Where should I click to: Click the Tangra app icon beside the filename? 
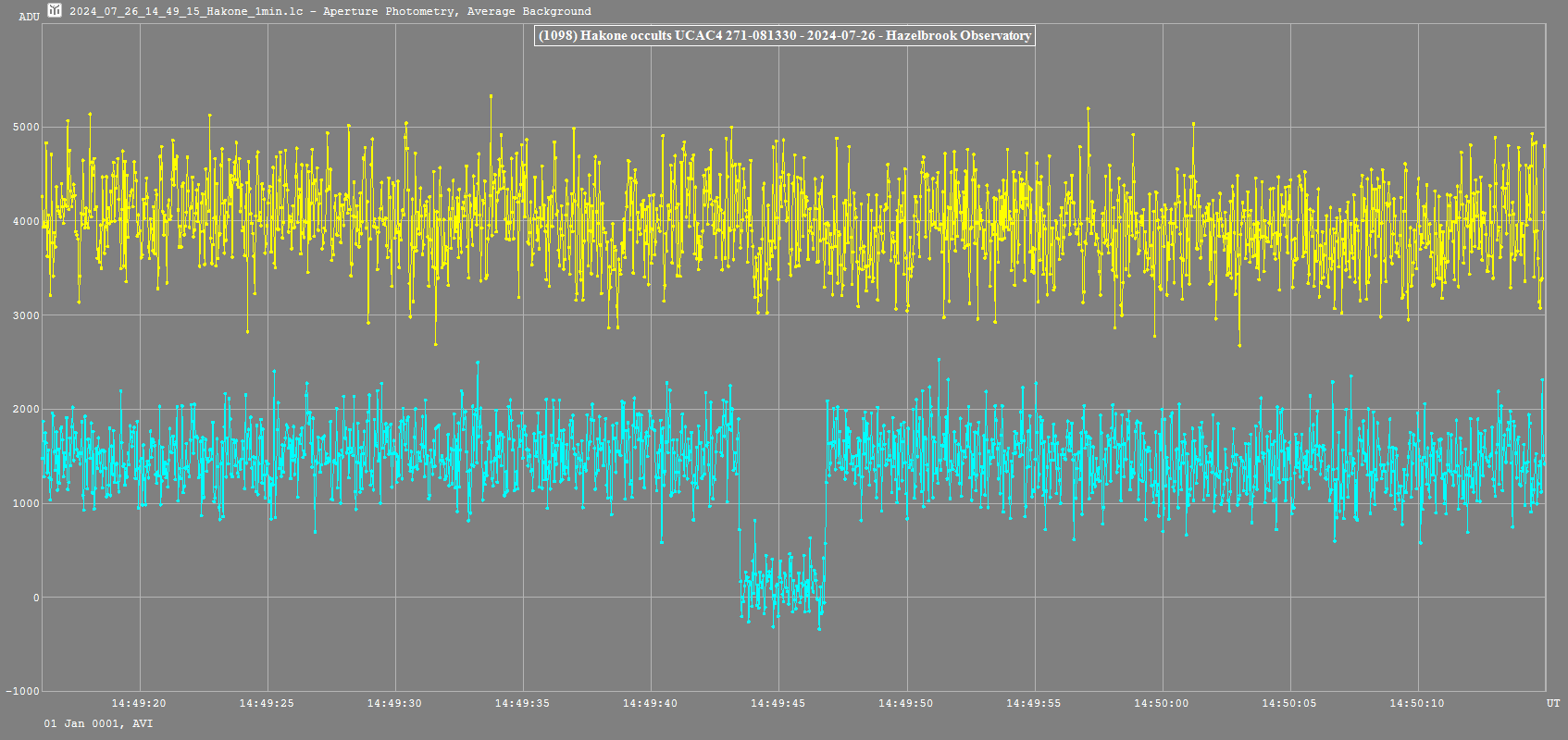55,11
